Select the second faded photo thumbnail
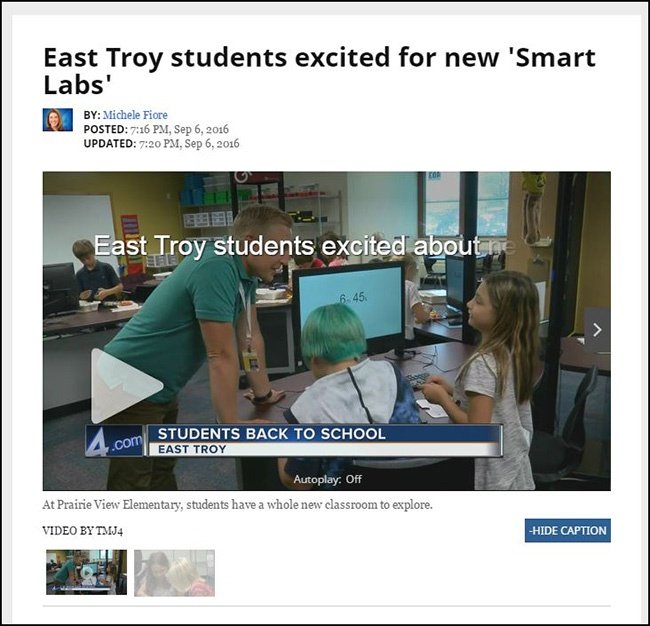 (175, 573)
